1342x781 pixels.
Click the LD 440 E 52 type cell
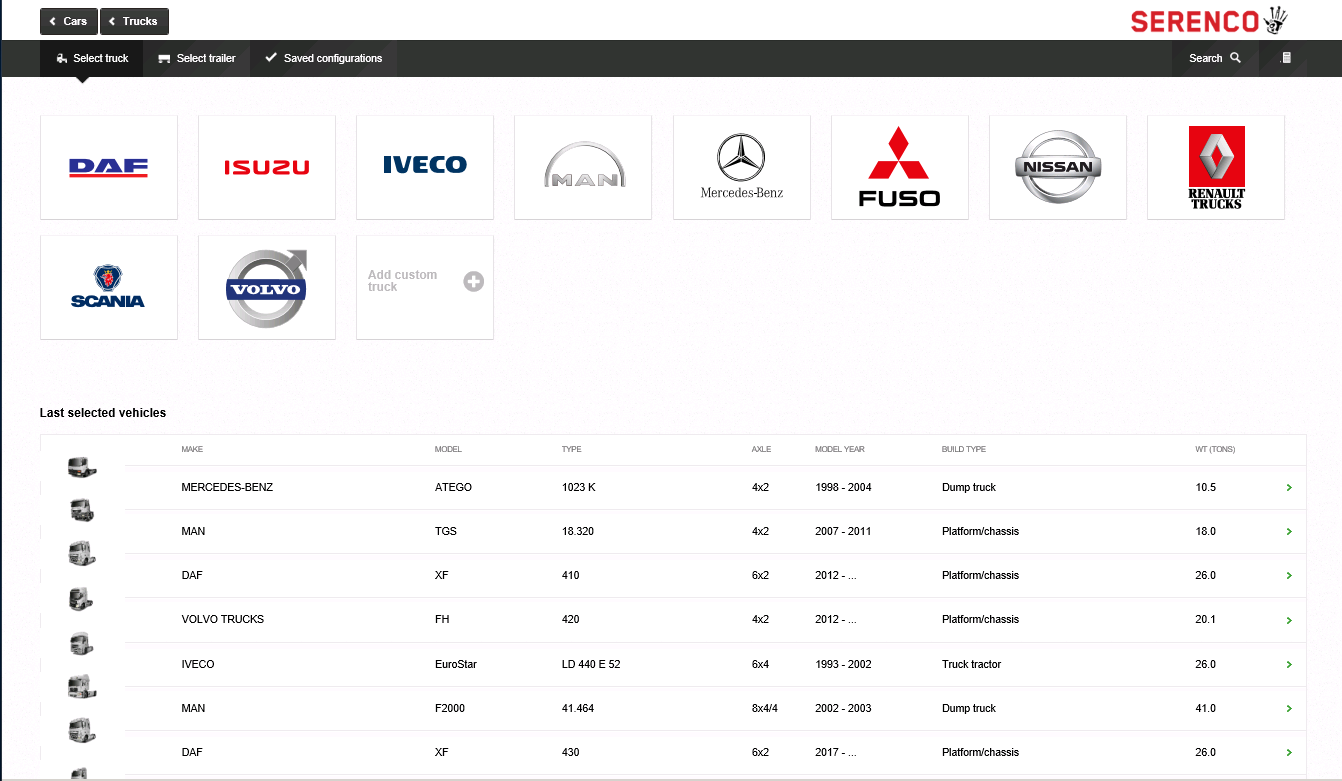pyautogui.click(x=591, y=665)
